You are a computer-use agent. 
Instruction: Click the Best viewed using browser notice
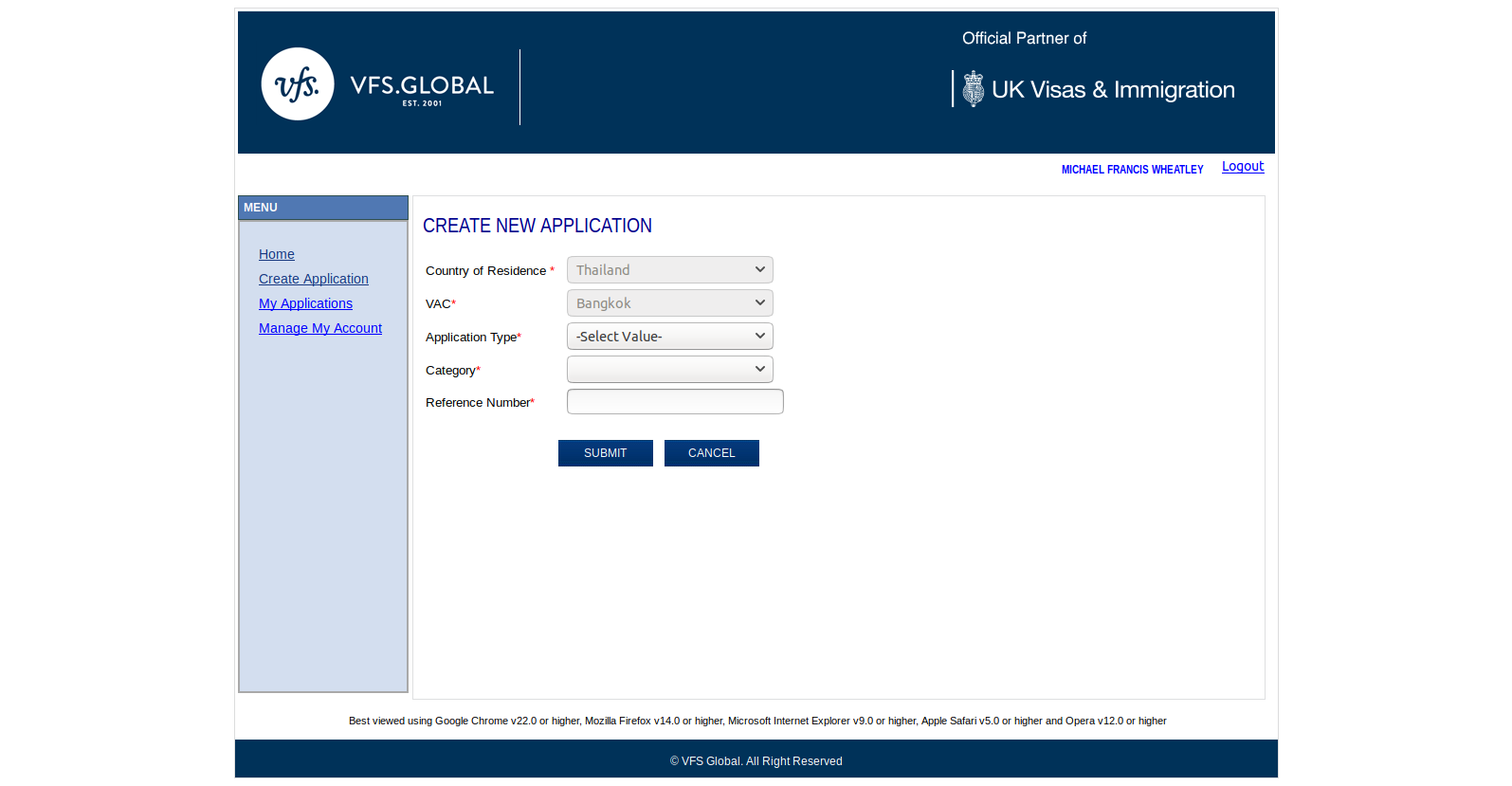[x=757, y=721]
